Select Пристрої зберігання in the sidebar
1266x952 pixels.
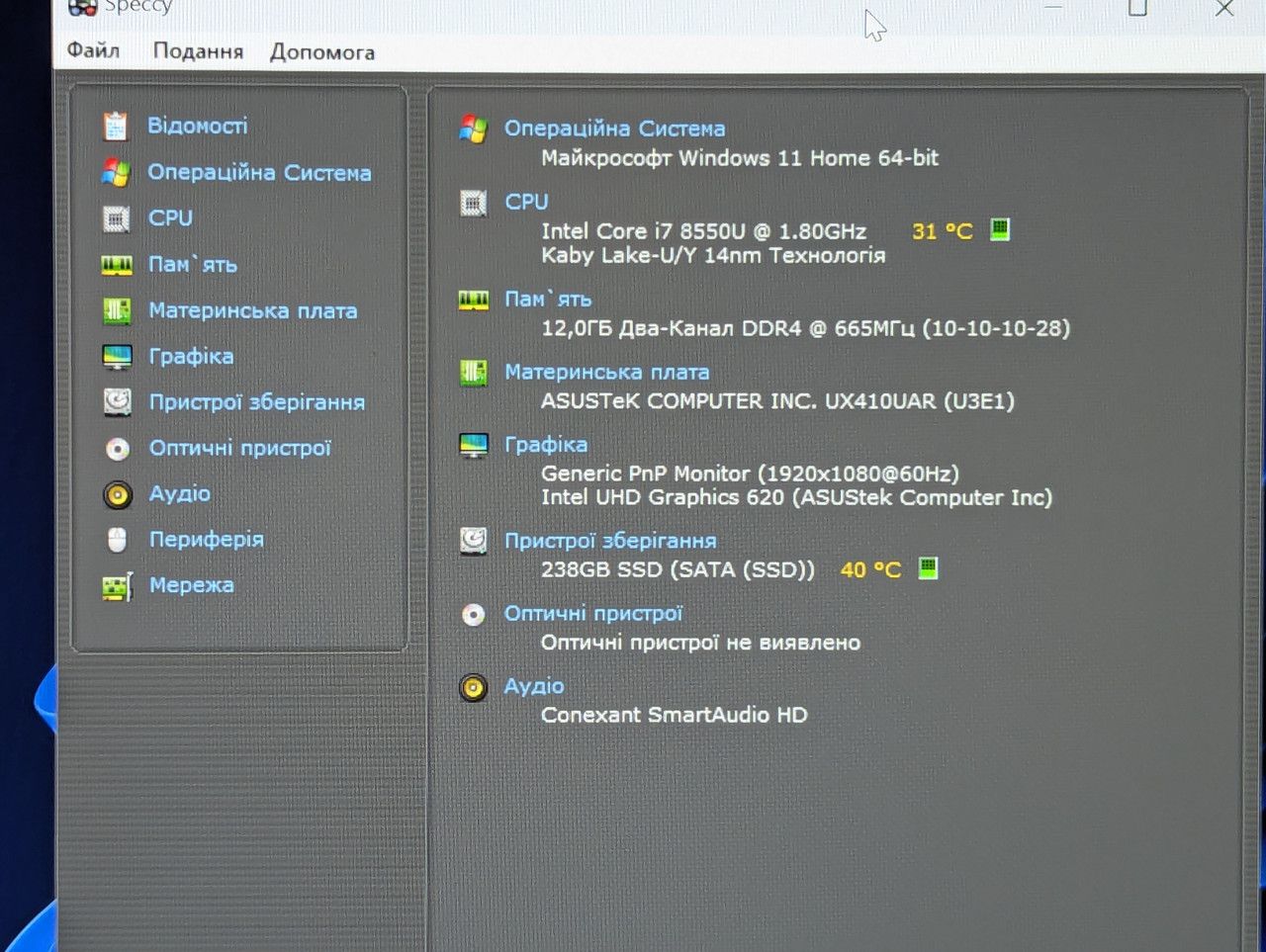coord(257,401)
